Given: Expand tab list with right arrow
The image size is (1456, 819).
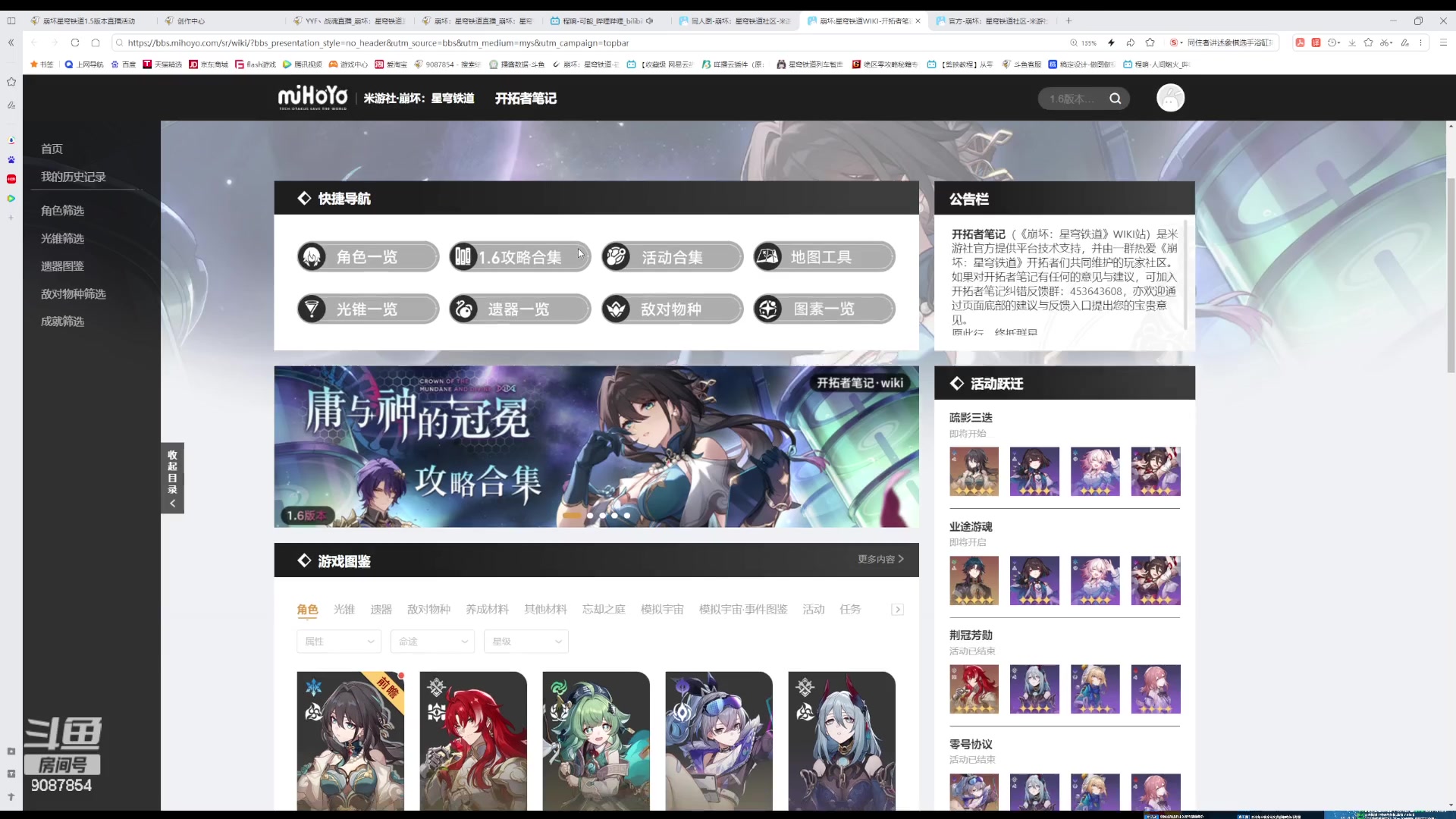Looking at the screenshot, I should click(897, 610).
